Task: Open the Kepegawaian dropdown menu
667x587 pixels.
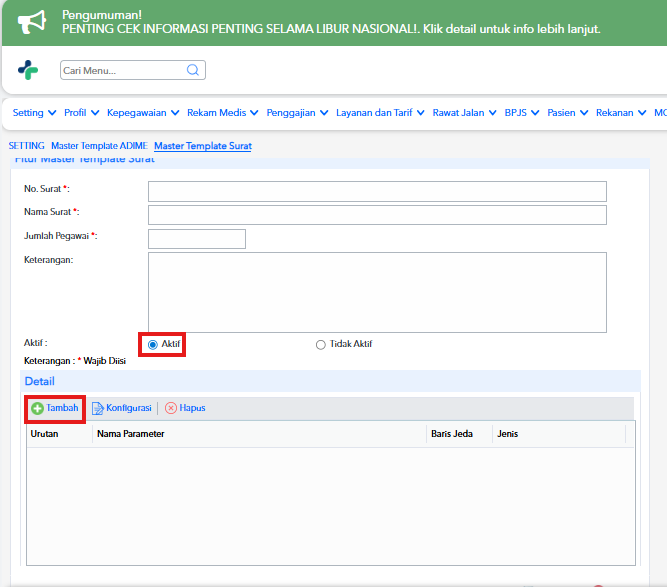Action: pos(143,113)
